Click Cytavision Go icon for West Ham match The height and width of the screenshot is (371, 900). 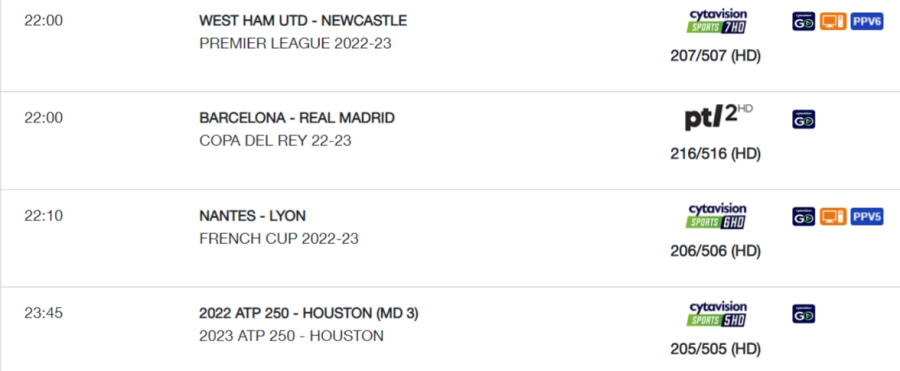[x=804, y=22]
